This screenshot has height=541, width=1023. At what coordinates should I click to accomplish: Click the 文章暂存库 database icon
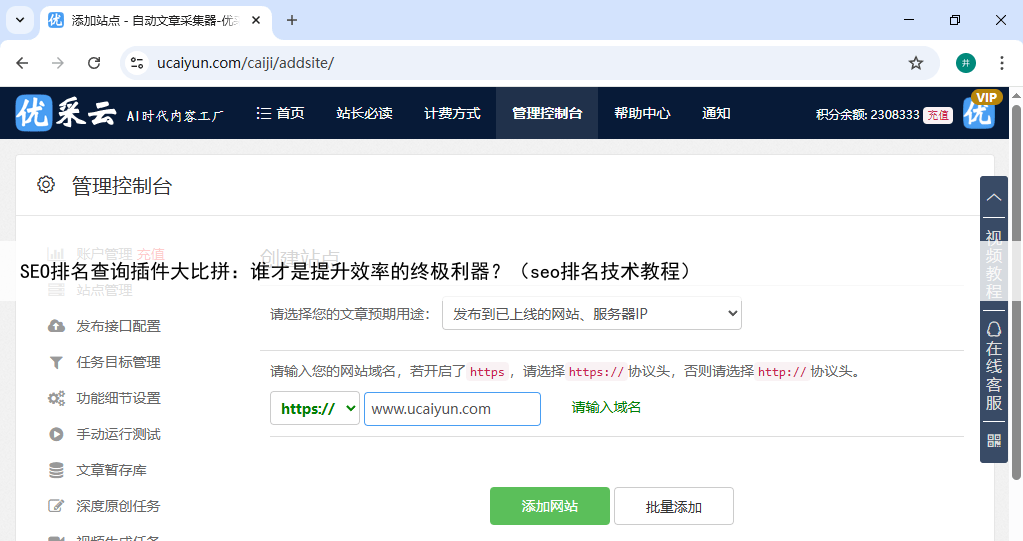click(x=56, y=470)
